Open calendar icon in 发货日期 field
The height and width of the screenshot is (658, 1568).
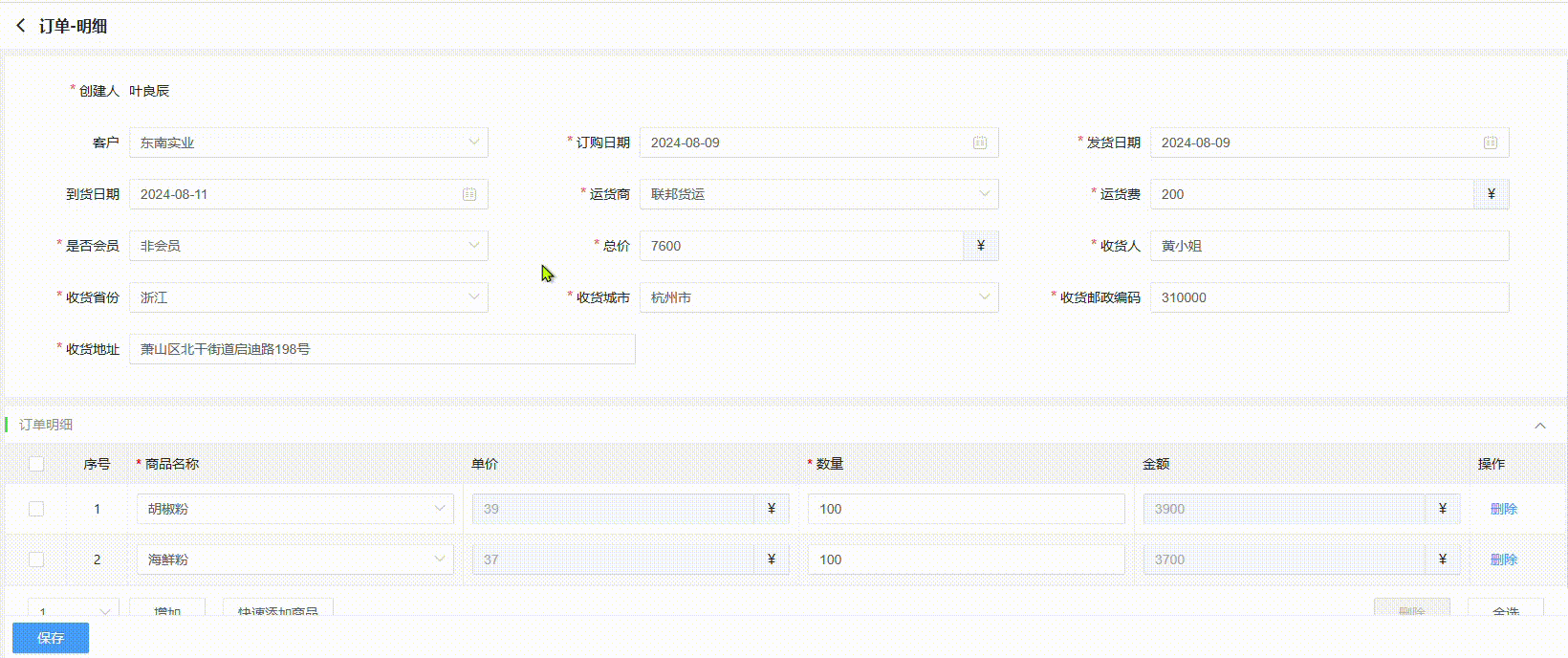click(x=1490, y=143)
